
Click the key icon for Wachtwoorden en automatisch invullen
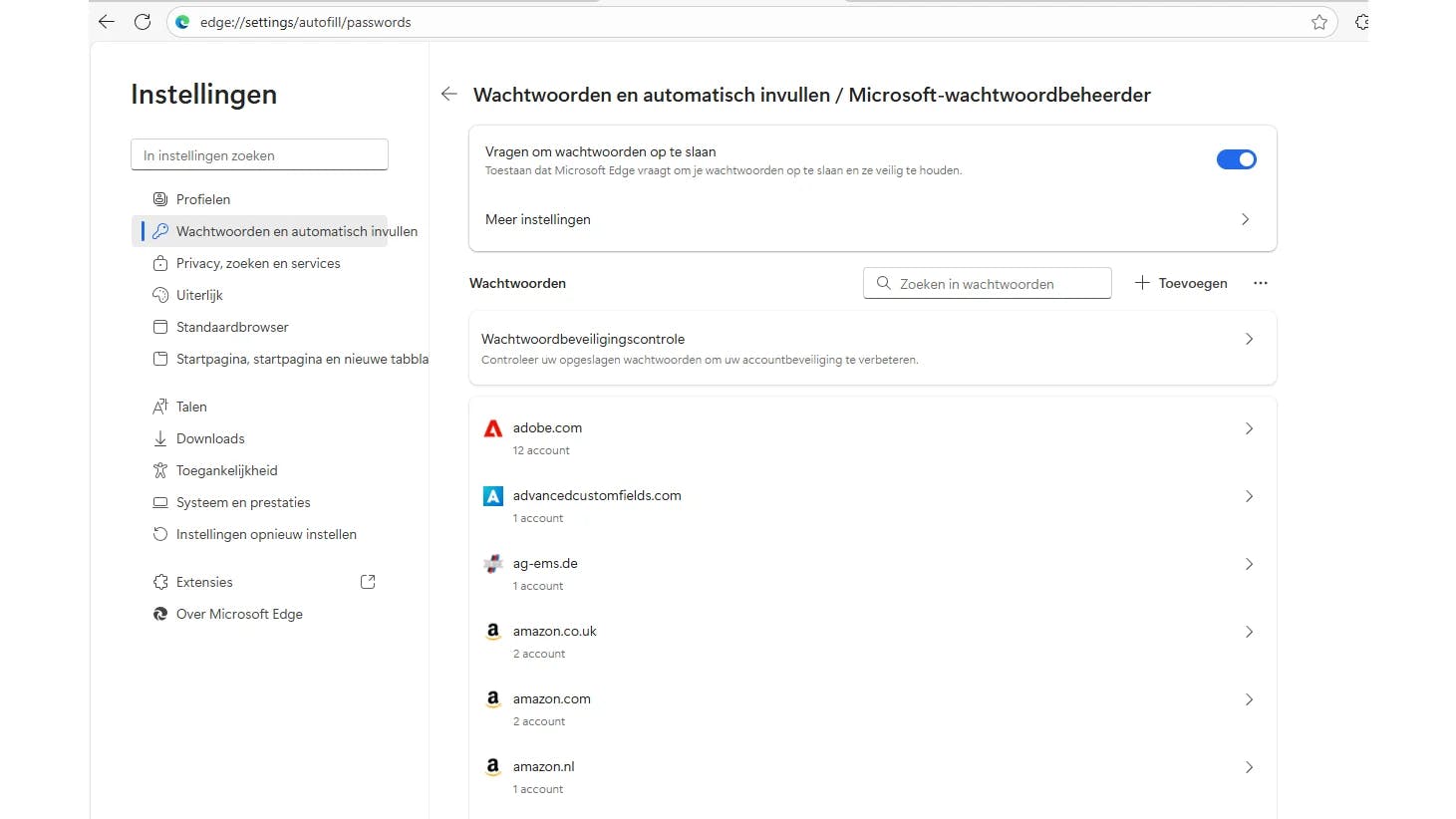[159, 231]
